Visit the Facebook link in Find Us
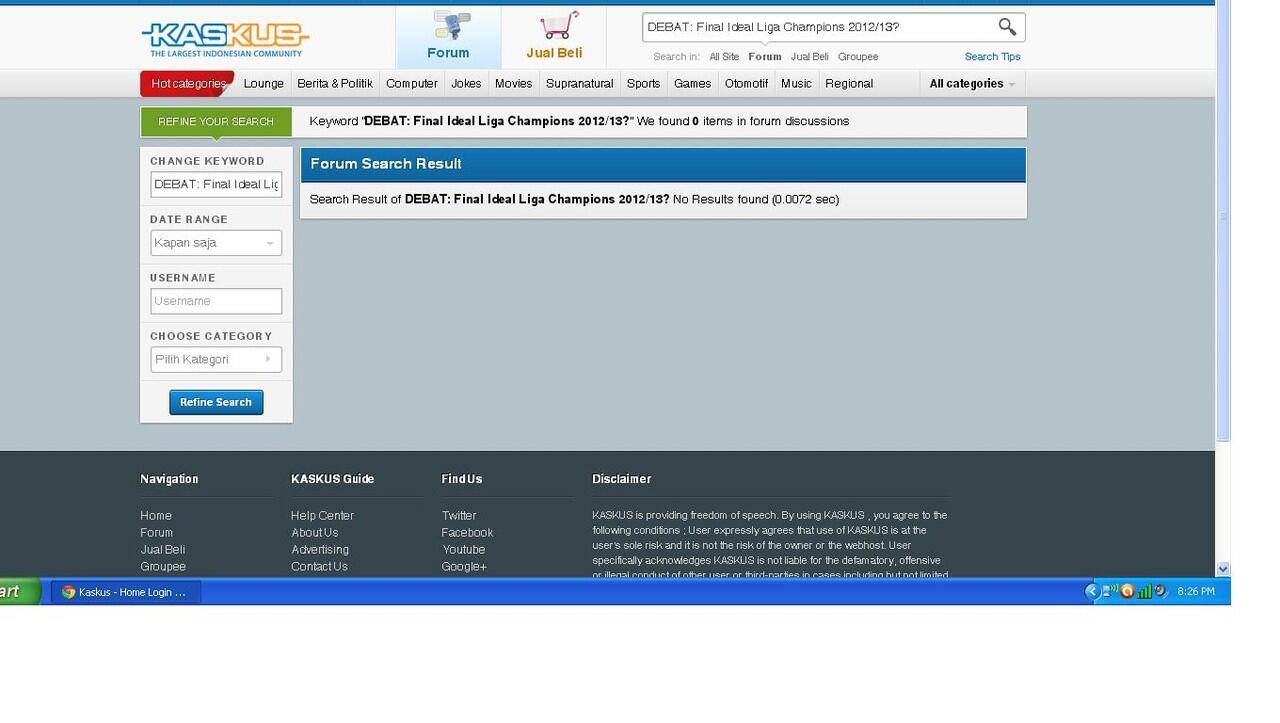The image size is (1280, 723). (x=468, y=533)
